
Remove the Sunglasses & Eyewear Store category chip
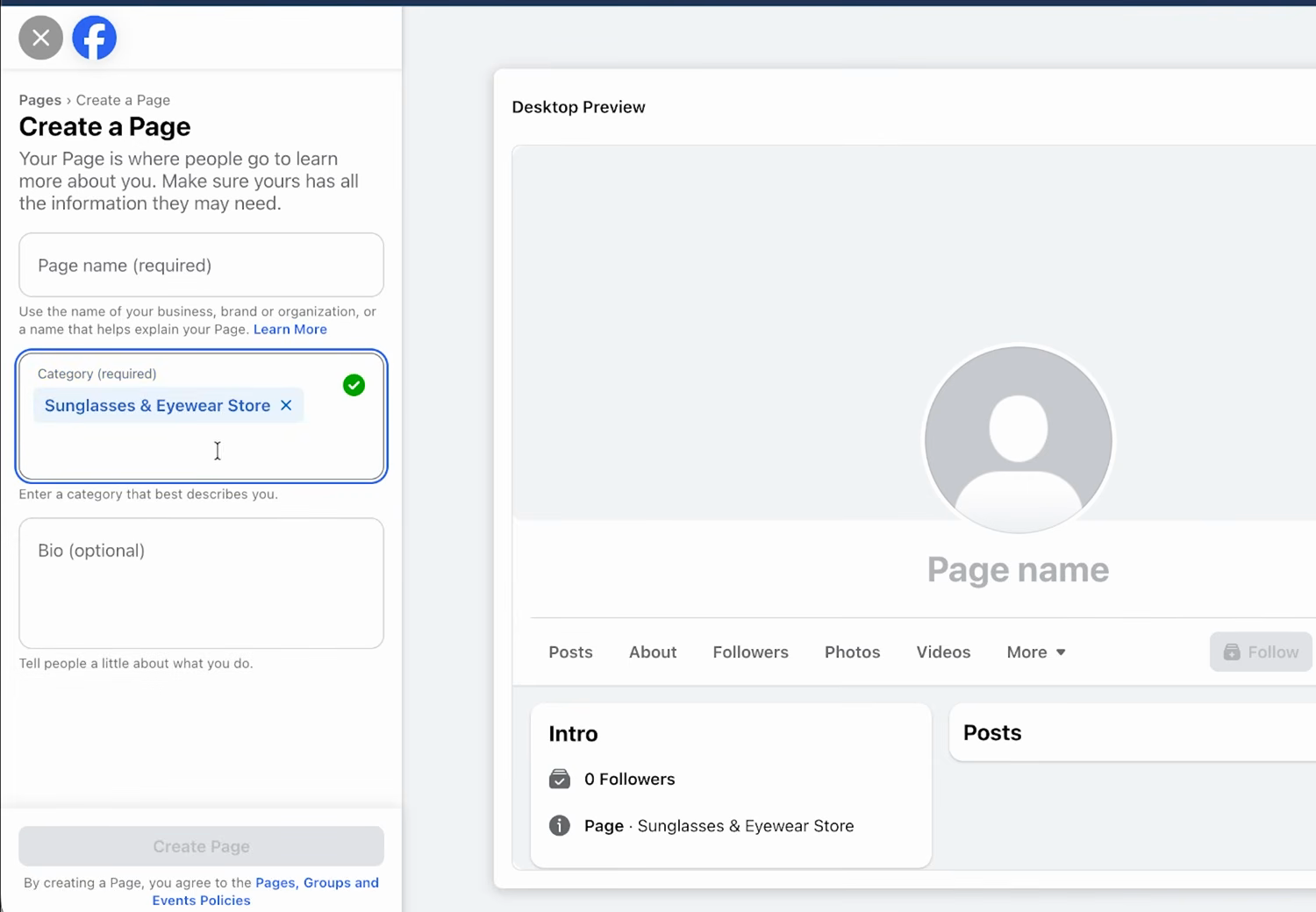[286, 405]
